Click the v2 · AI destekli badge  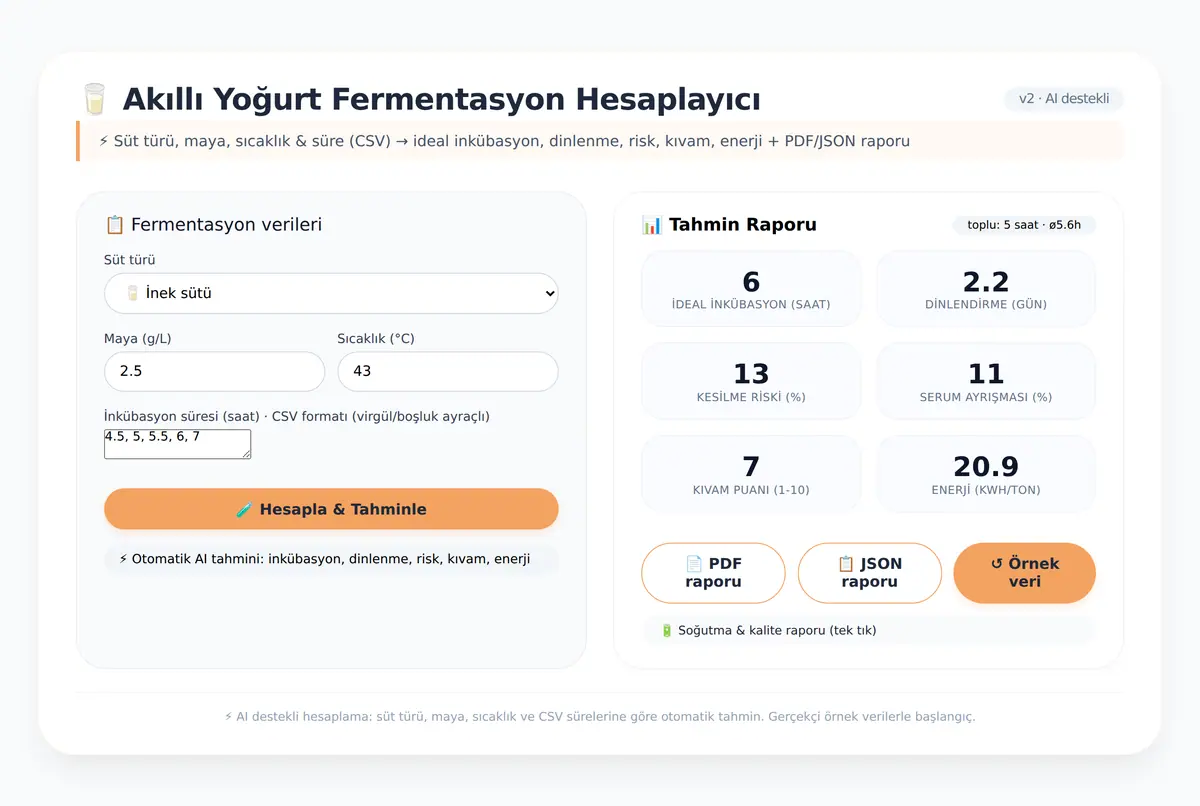[1064, 99]
